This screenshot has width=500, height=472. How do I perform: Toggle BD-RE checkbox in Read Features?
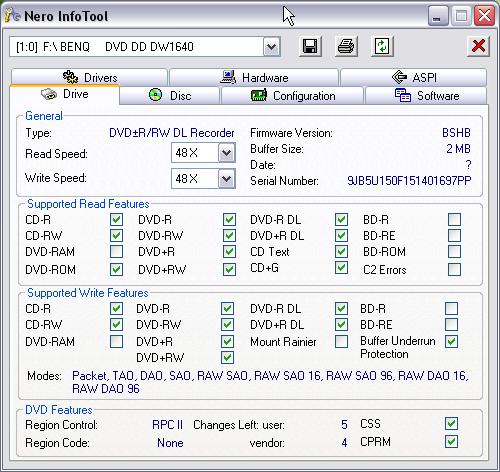tap(455, 236)
